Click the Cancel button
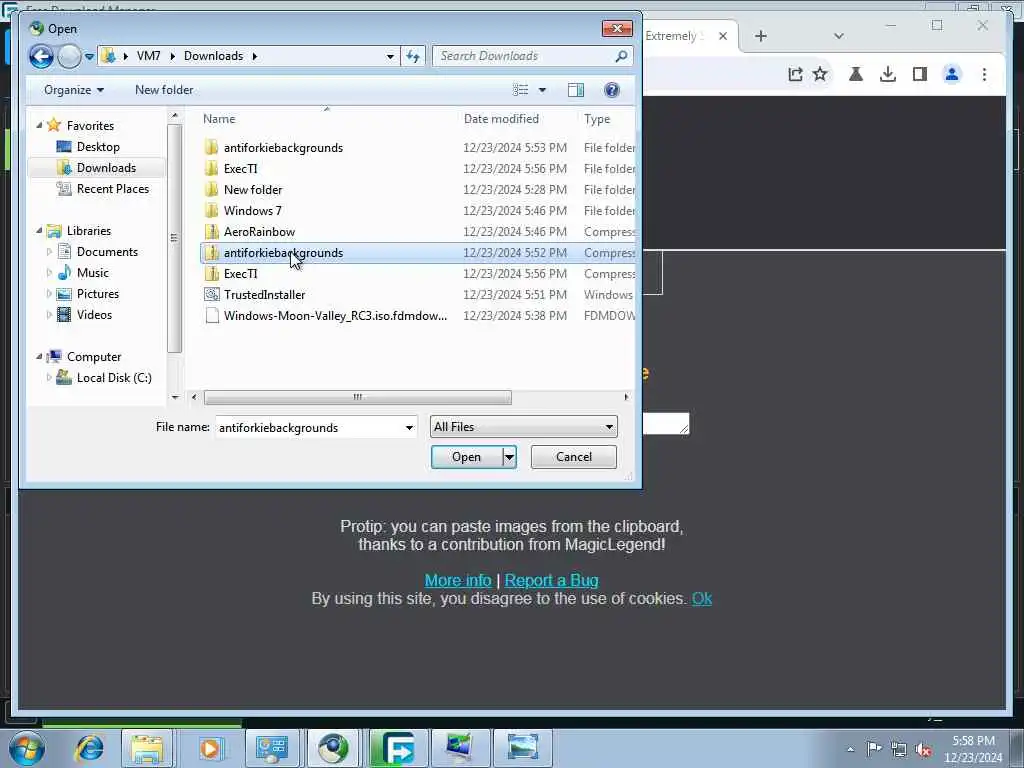 tap(573, 457)
